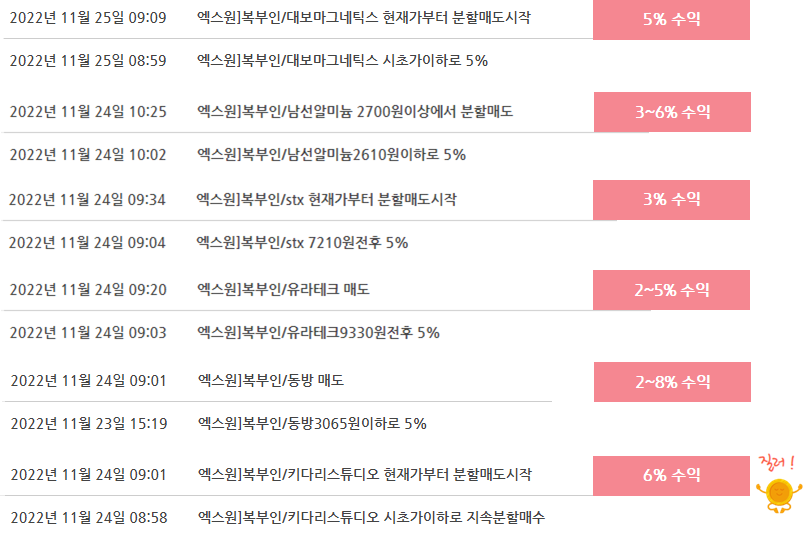
Task: Open the 동방3065원이하로 5% message
Action: tap(312, 424)
